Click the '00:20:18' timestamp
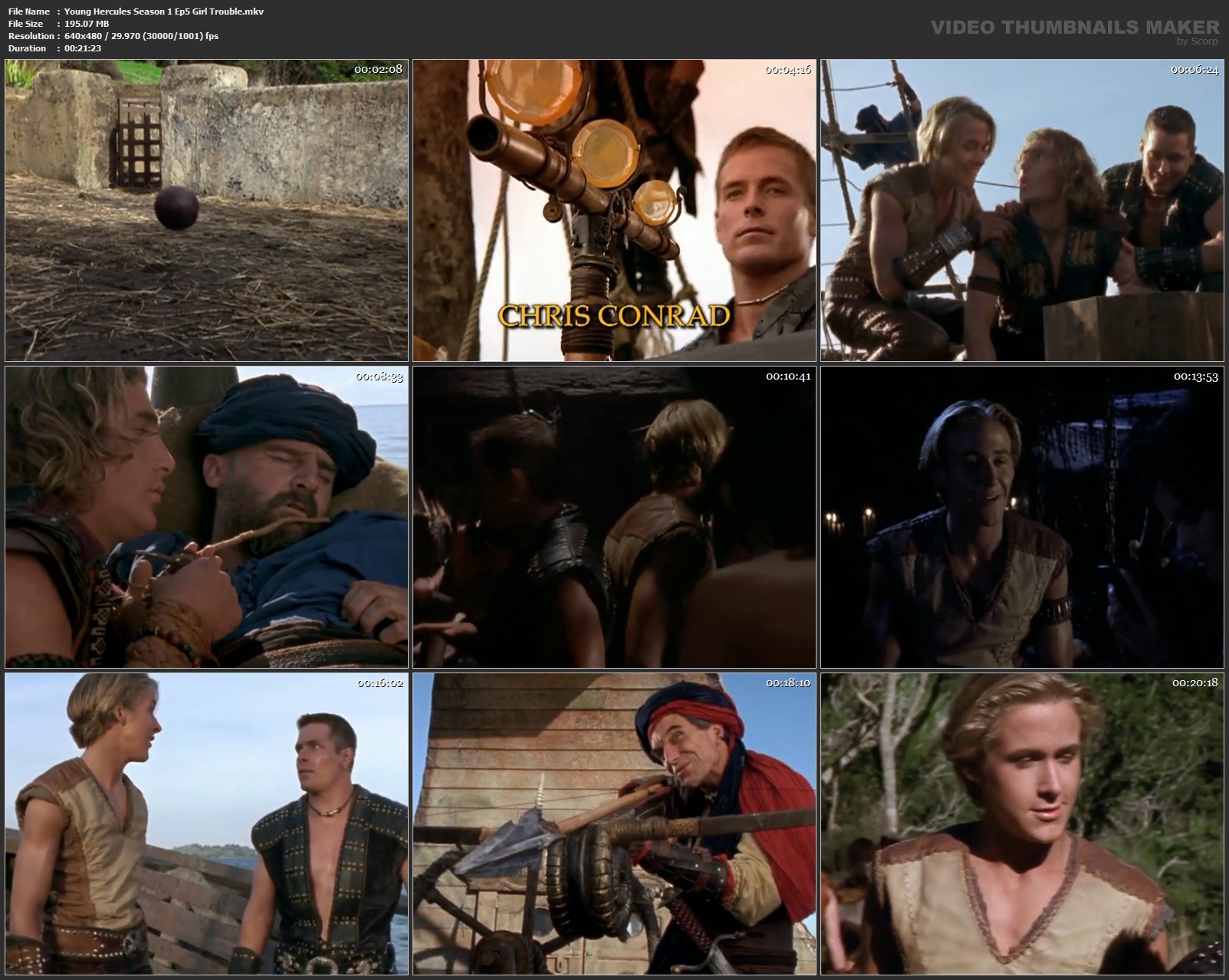Viewport: 1229px width, 980px height. pyautogui.click(x=1195, y=683)
